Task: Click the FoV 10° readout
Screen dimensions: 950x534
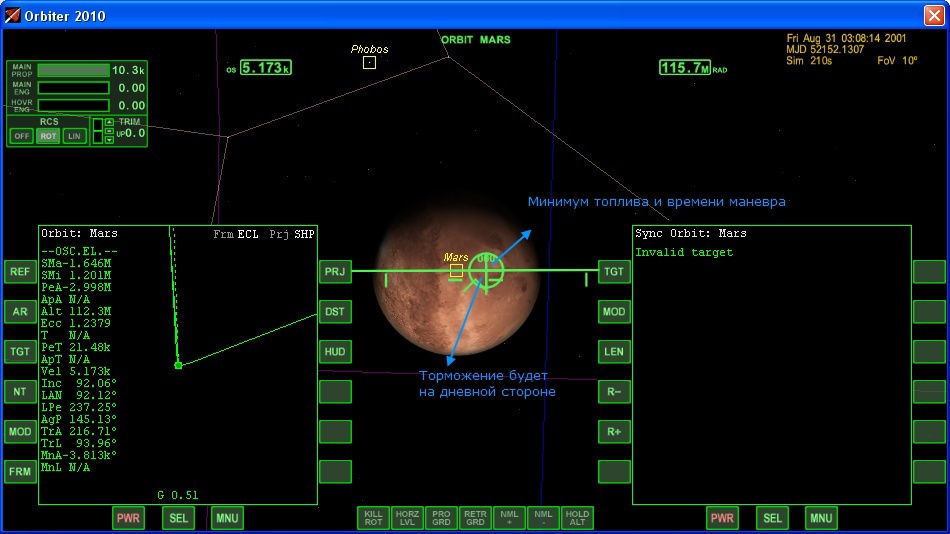Action: [x=897, y=61]
